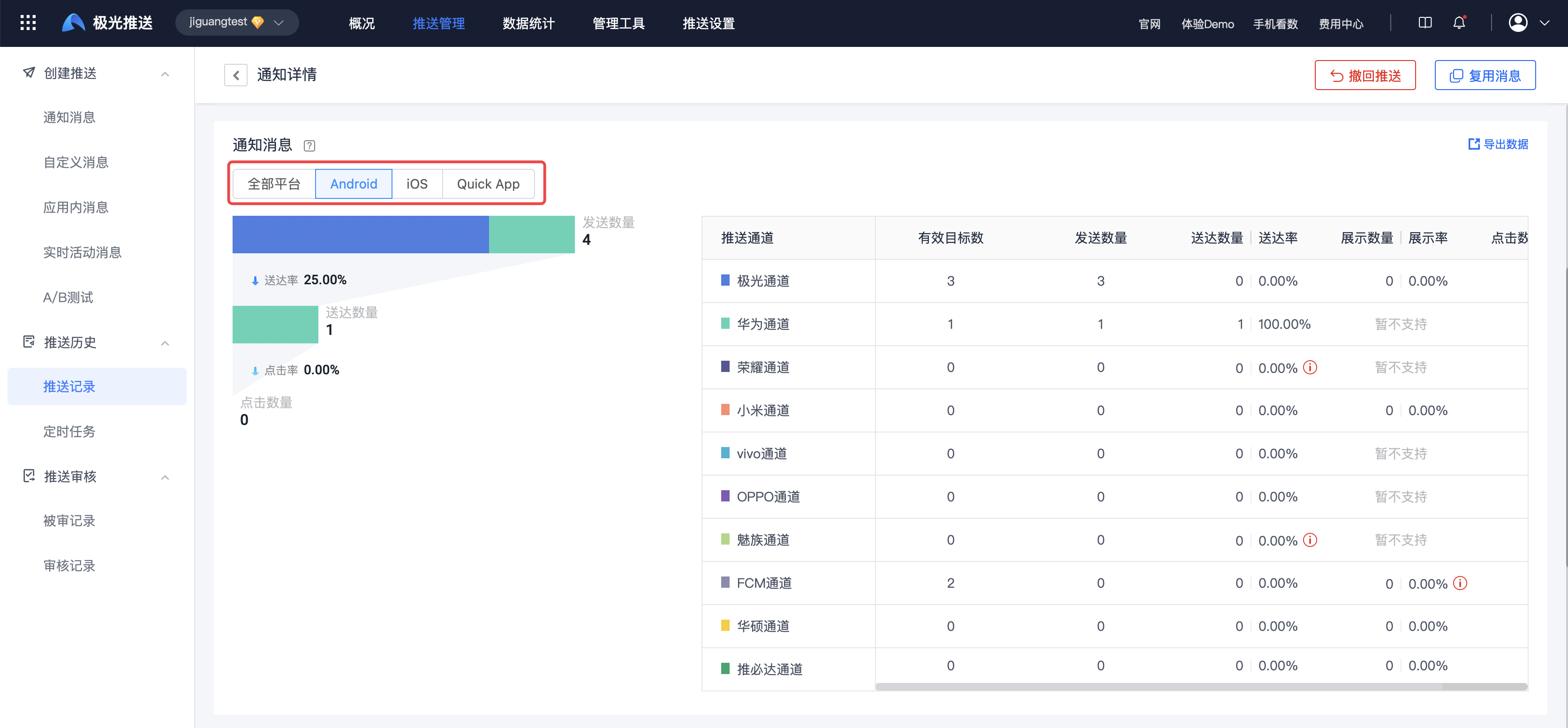1568x728 pixels.
Task: Open 实时活动消息 in sidebar
Action: [x=82, y=253]
